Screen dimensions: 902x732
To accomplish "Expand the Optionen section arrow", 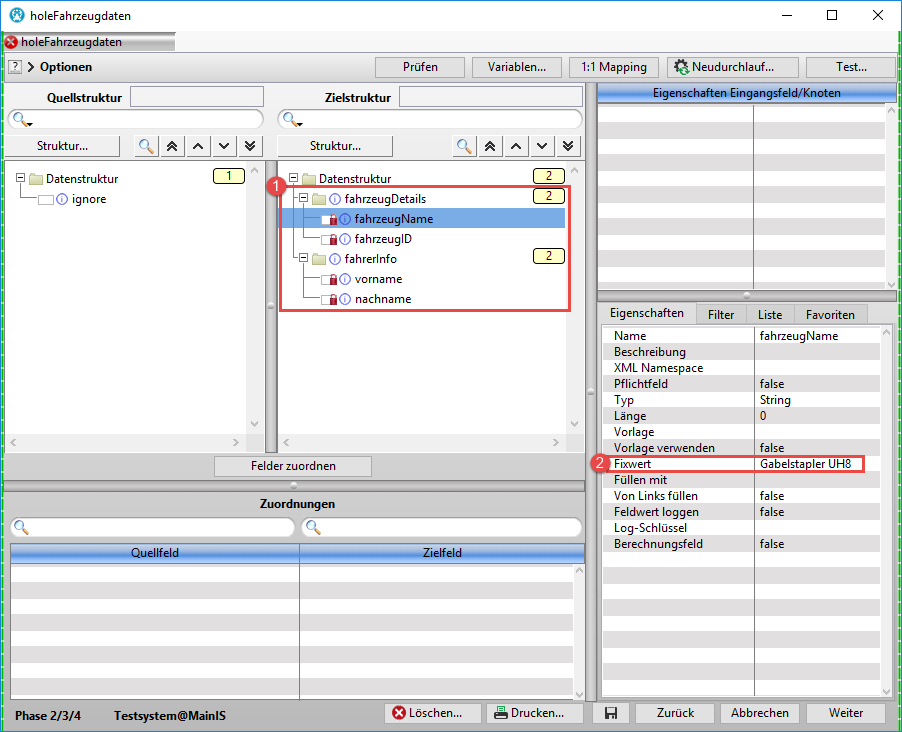I will [30, 67].
